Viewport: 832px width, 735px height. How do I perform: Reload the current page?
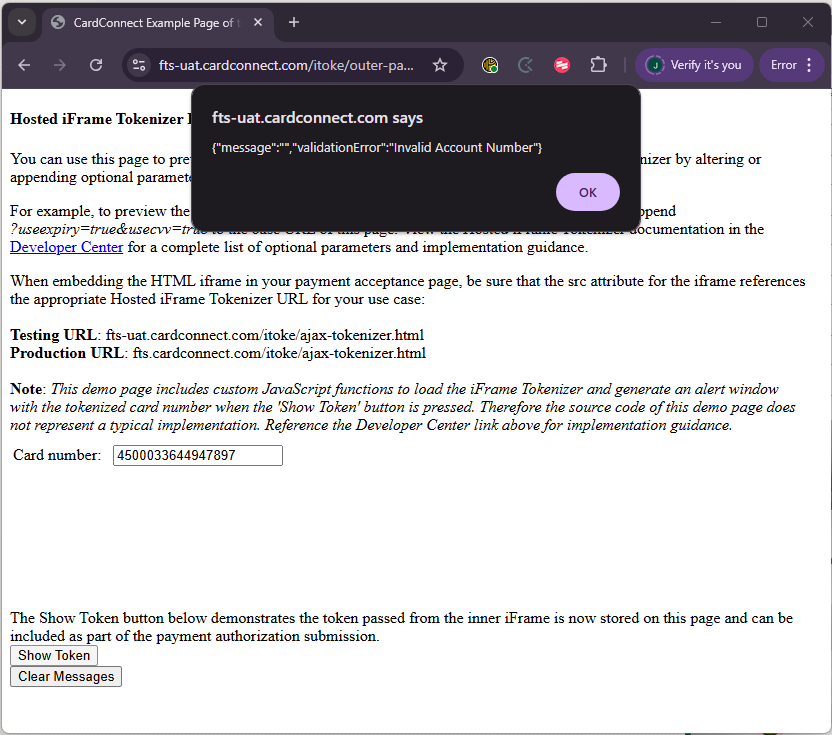coord(96,65)
